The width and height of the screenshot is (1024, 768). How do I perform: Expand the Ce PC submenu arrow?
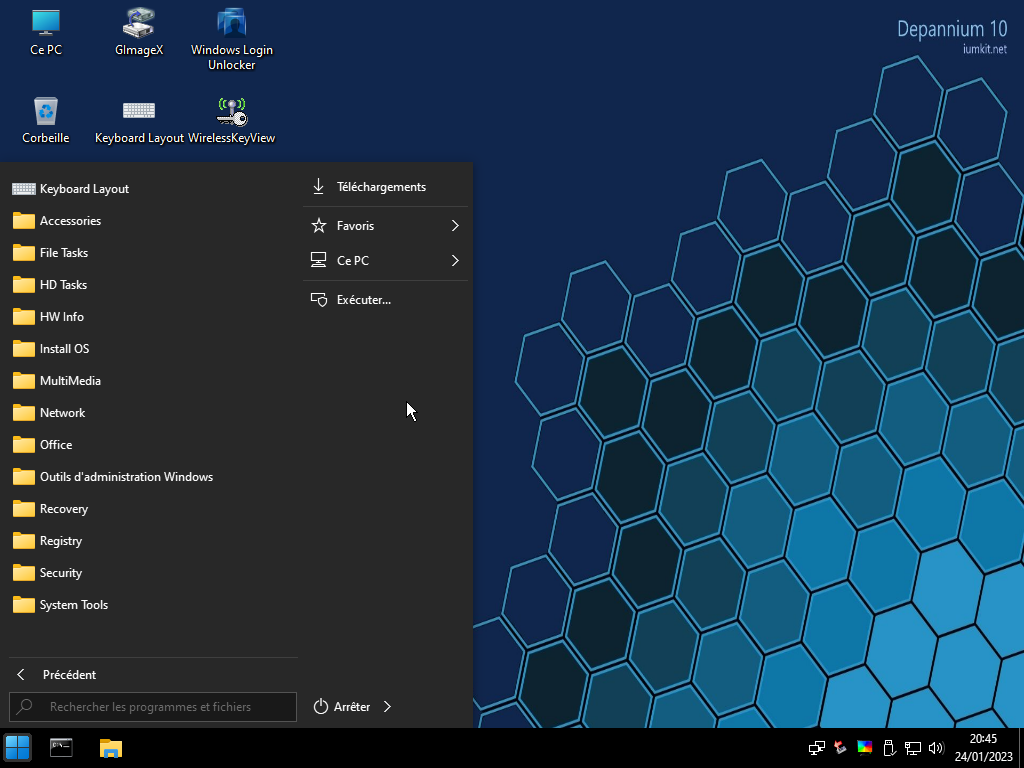tap(455, 261)
